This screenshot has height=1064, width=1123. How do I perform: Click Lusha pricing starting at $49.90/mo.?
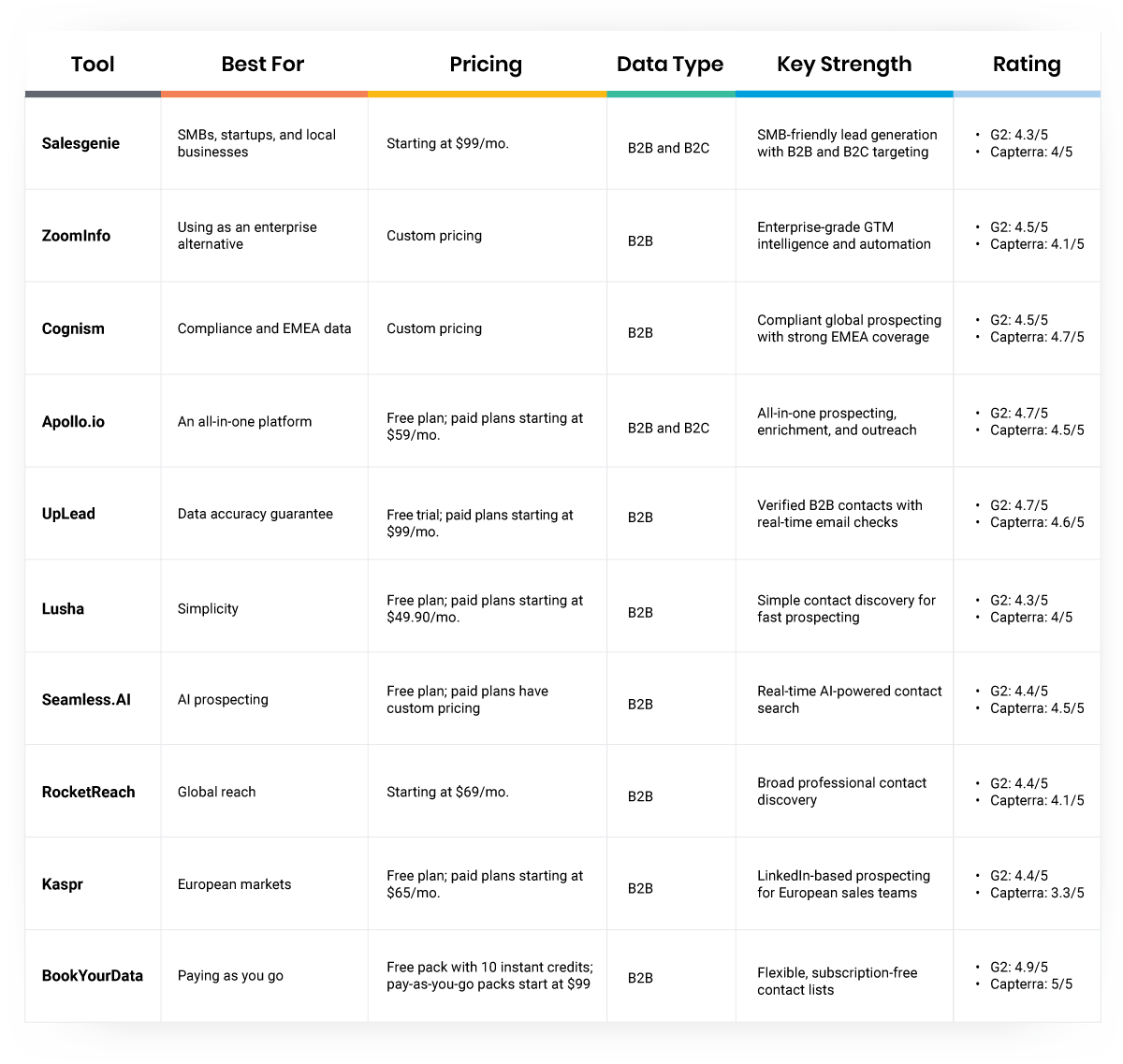tap(485, 608)
